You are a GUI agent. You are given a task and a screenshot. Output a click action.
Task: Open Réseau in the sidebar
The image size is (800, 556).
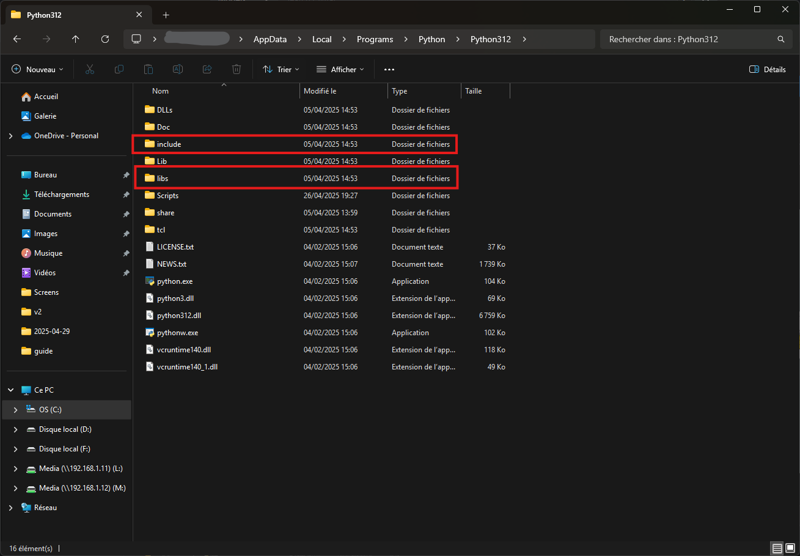coord(39,508)
